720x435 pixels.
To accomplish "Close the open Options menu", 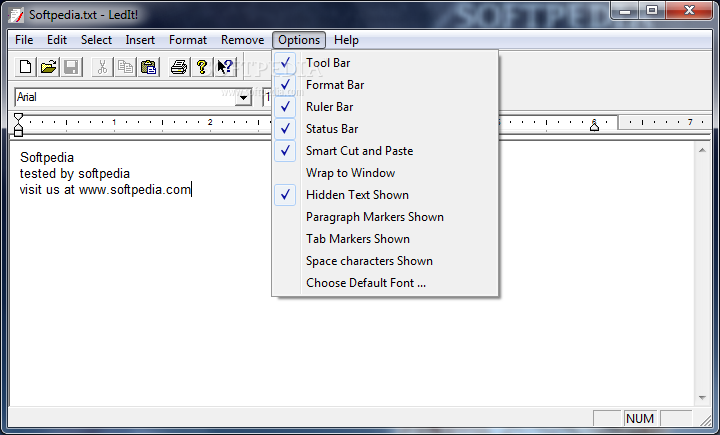I will click(299, 40).
